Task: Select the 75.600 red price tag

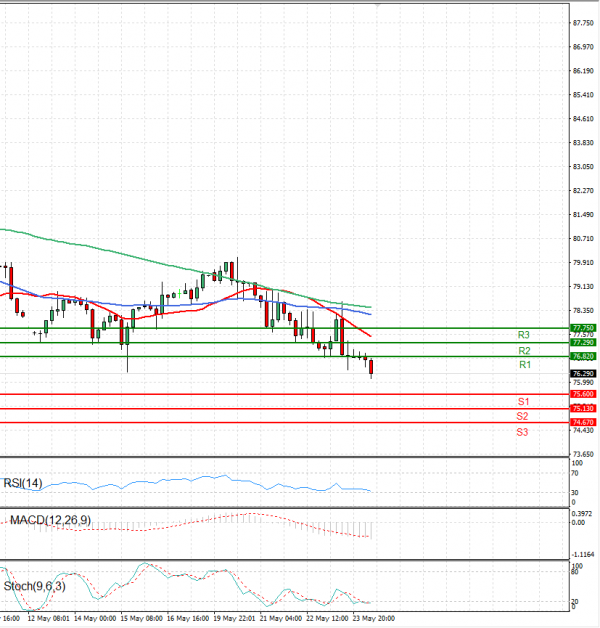Action: 583,394
